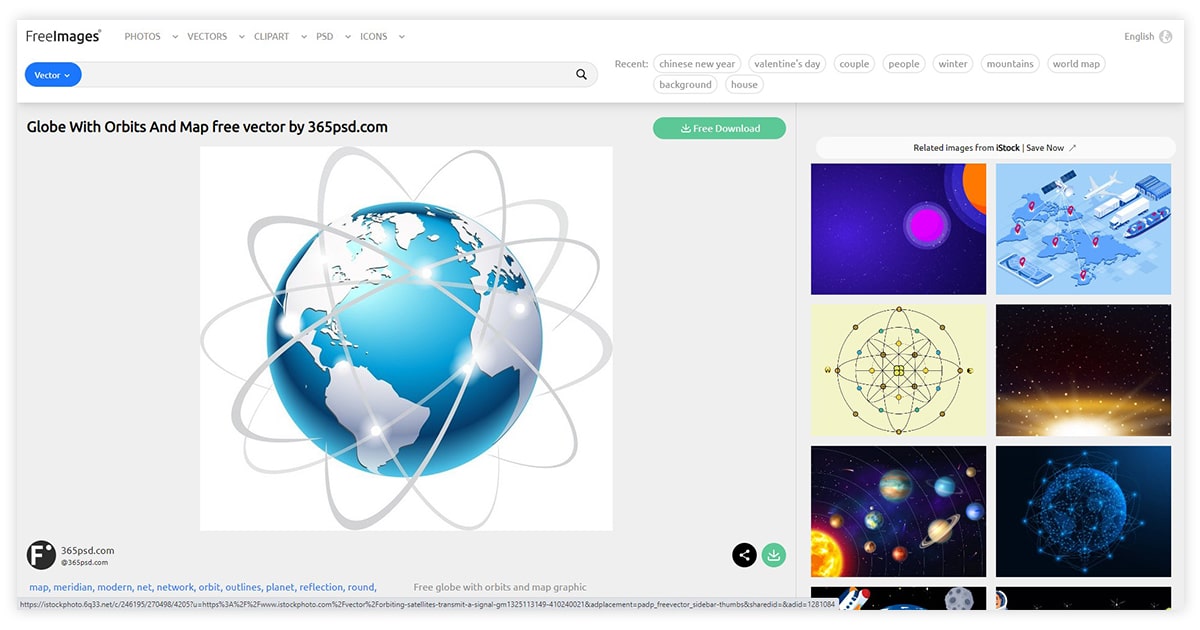This screenshot has height=630, width=1200.
Task: Open the logistics world map thumbnail
Action: [1083, 229]
